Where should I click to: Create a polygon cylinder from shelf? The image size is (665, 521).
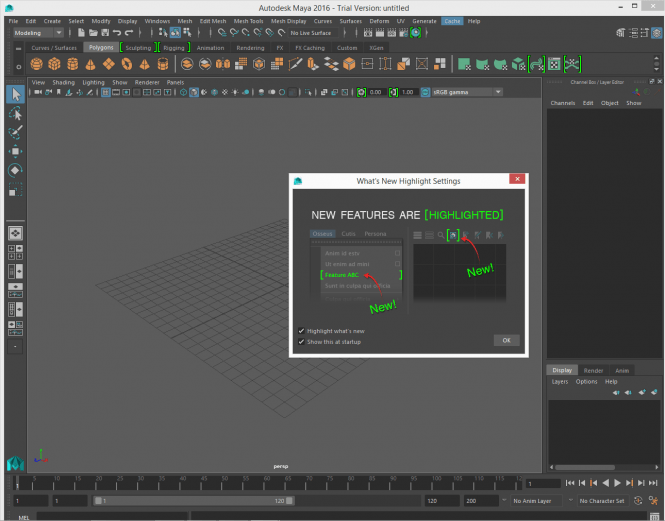click(x=73, y=64)
